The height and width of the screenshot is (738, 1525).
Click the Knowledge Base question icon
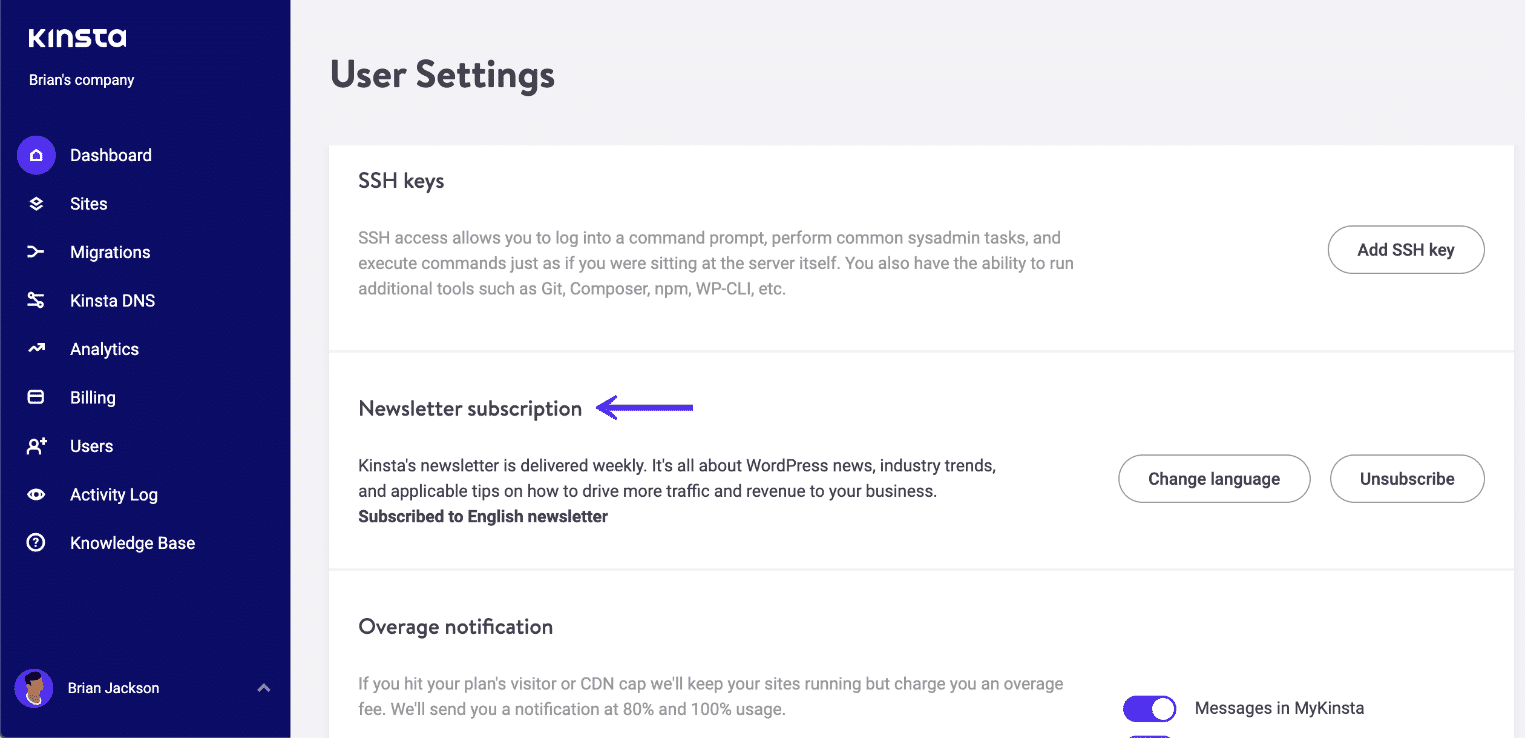pos(36,543)
